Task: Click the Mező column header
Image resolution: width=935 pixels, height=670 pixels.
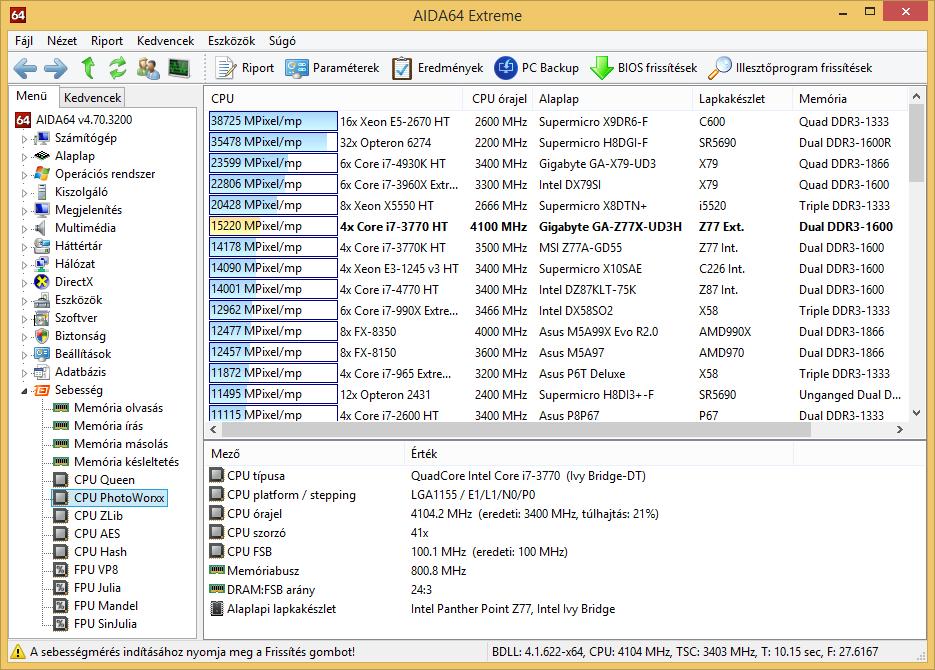Action: pyautogui.click(x=305, y=454)
